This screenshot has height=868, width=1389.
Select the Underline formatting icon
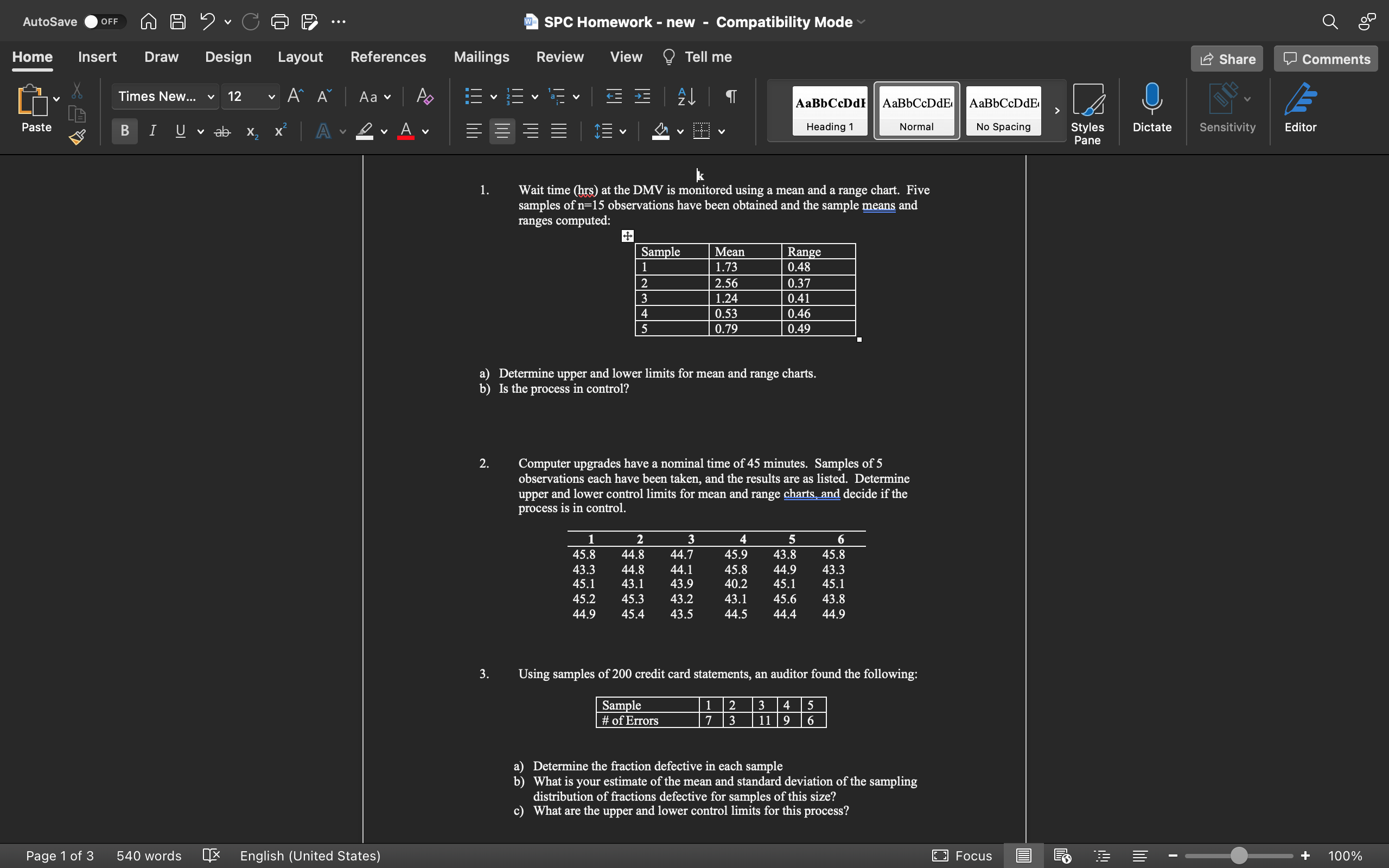pos(179,130)
